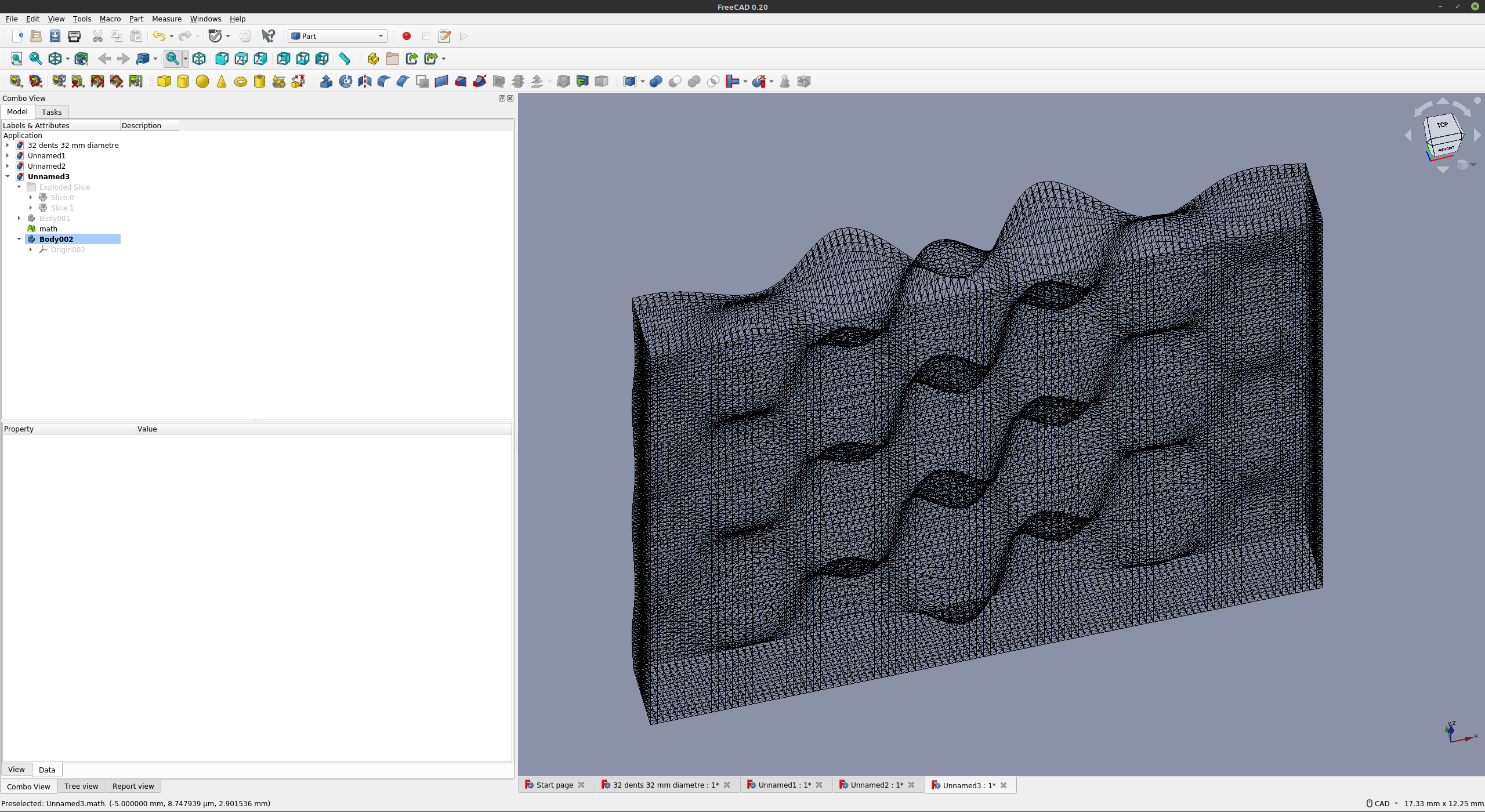Click the What's This help cursor icon

(268, 36)
